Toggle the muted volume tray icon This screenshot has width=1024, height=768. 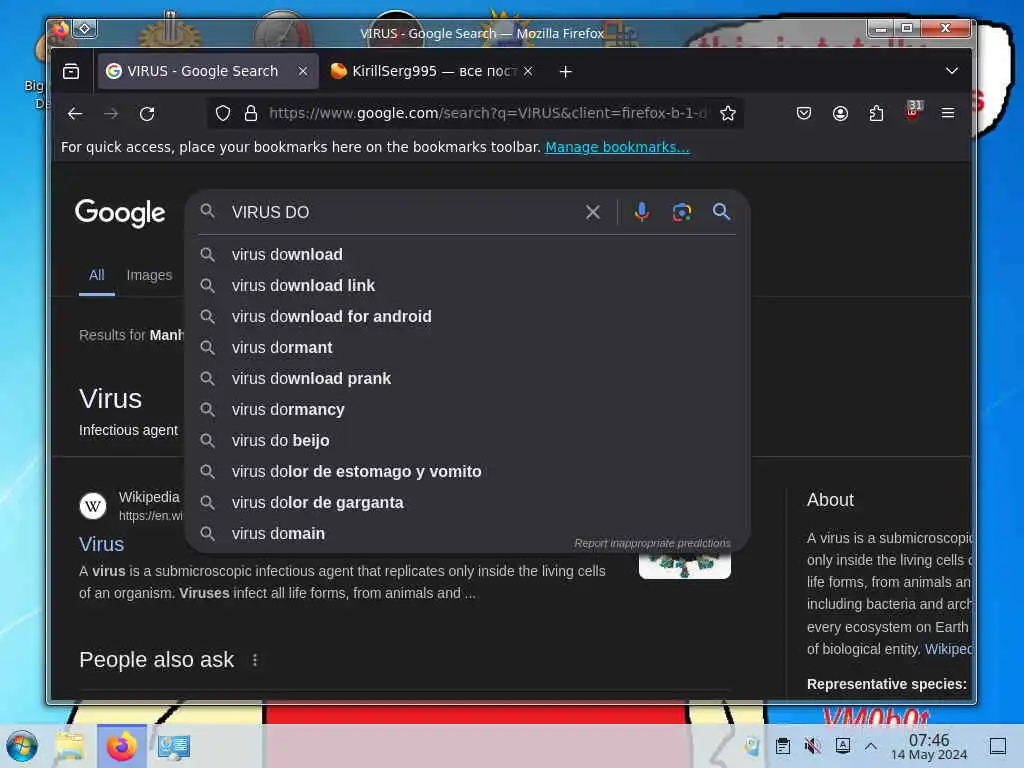click(x=812, y=746)
